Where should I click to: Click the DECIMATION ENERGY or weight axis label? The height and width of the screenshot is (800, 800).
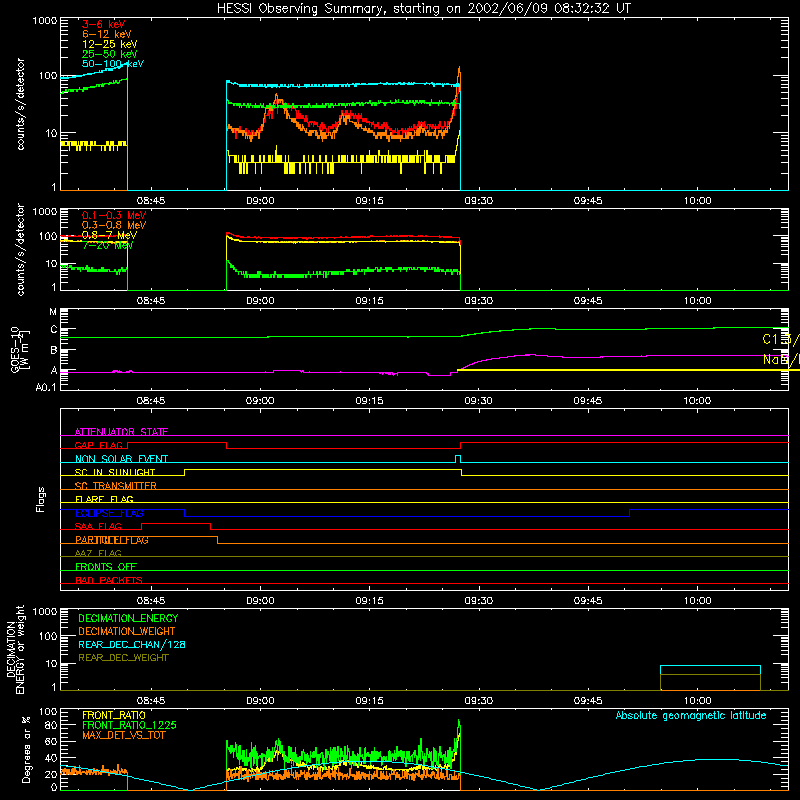[x=15, y=649]
